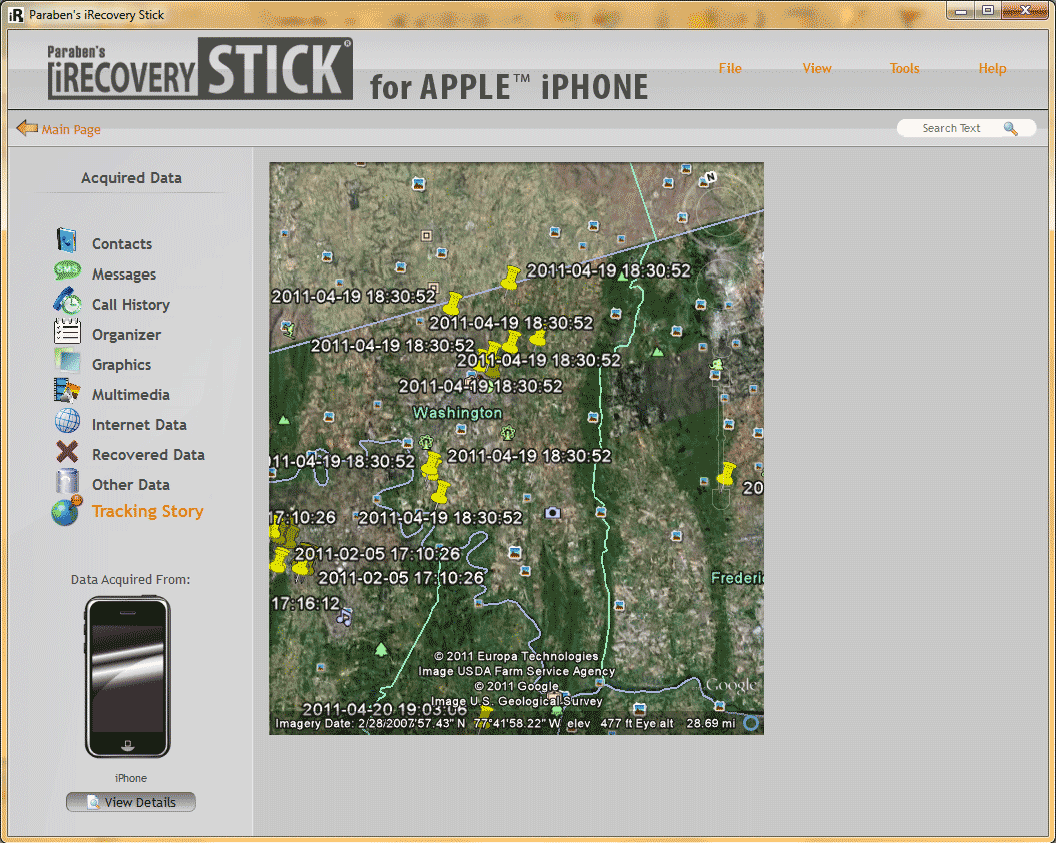Go back via Main Page link
Image resolution: width=1056 pixels, height=843 pixels.
click(71, 129)
